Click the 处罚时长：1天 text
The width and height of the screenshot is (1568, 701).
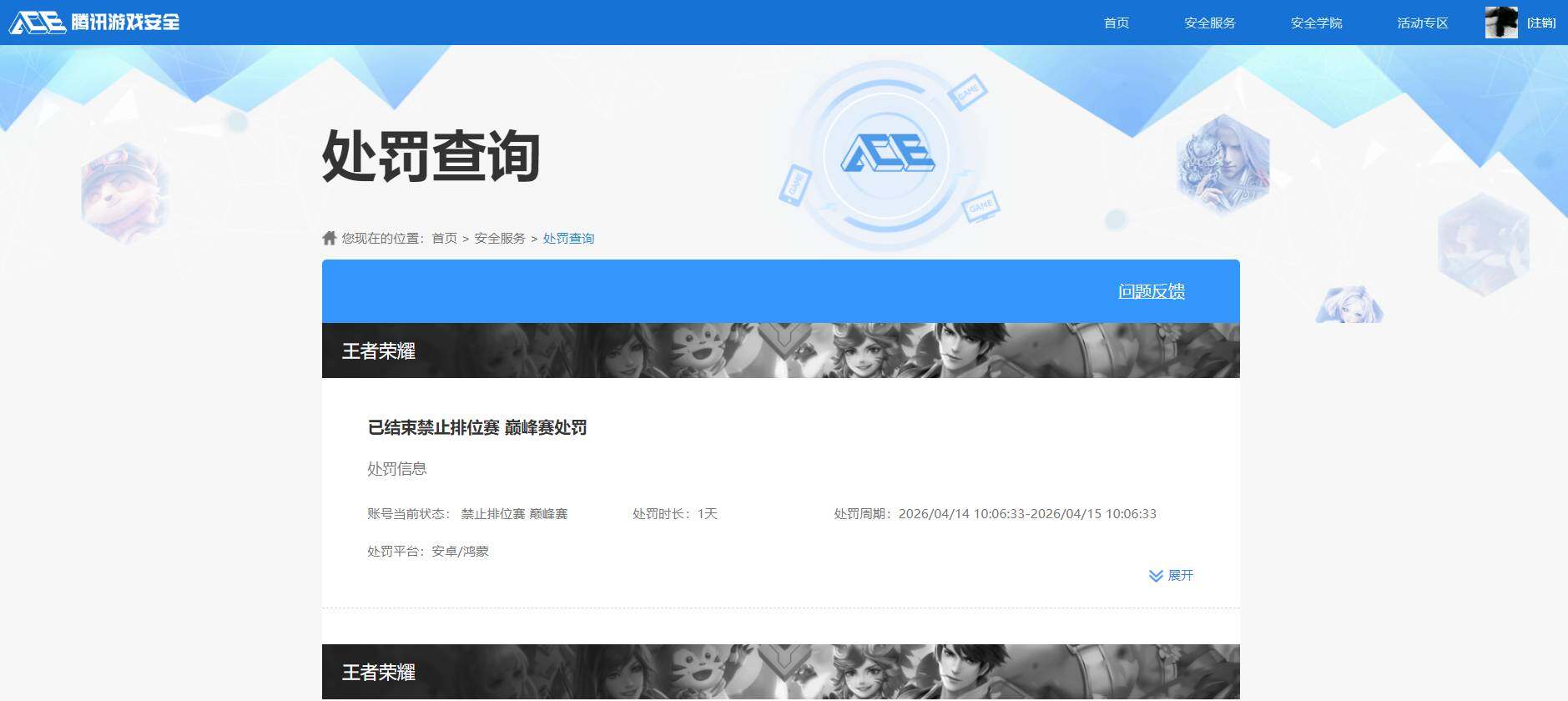coord(675,514)
